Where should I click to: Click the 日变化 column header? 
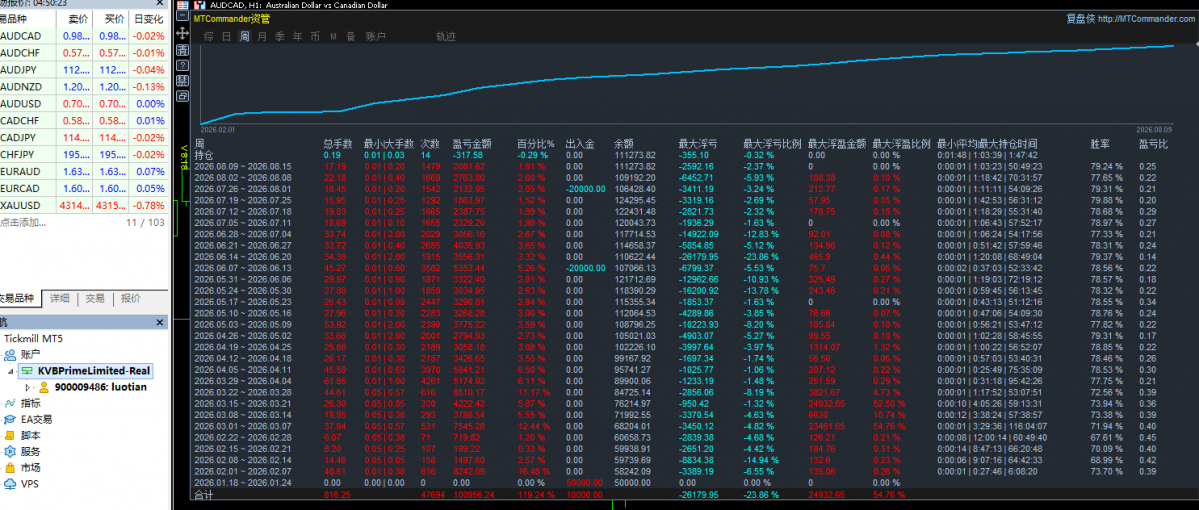point(148,19)
